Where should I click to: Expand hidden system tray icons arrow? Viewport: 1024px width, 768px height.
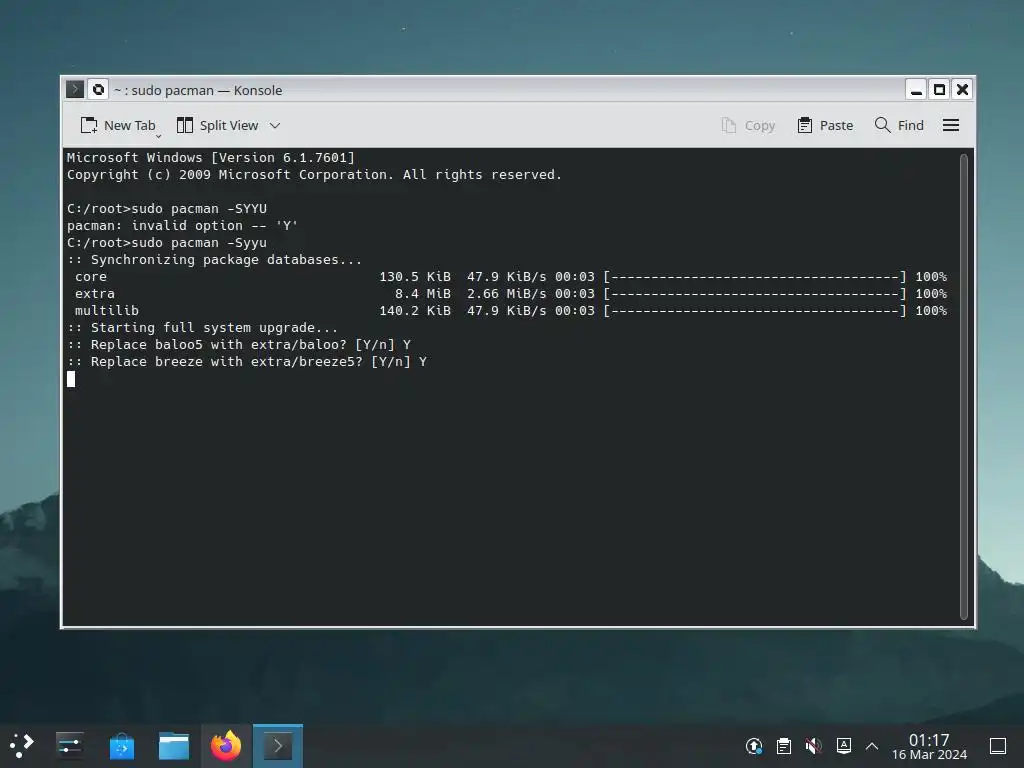[x=872, y=746]
